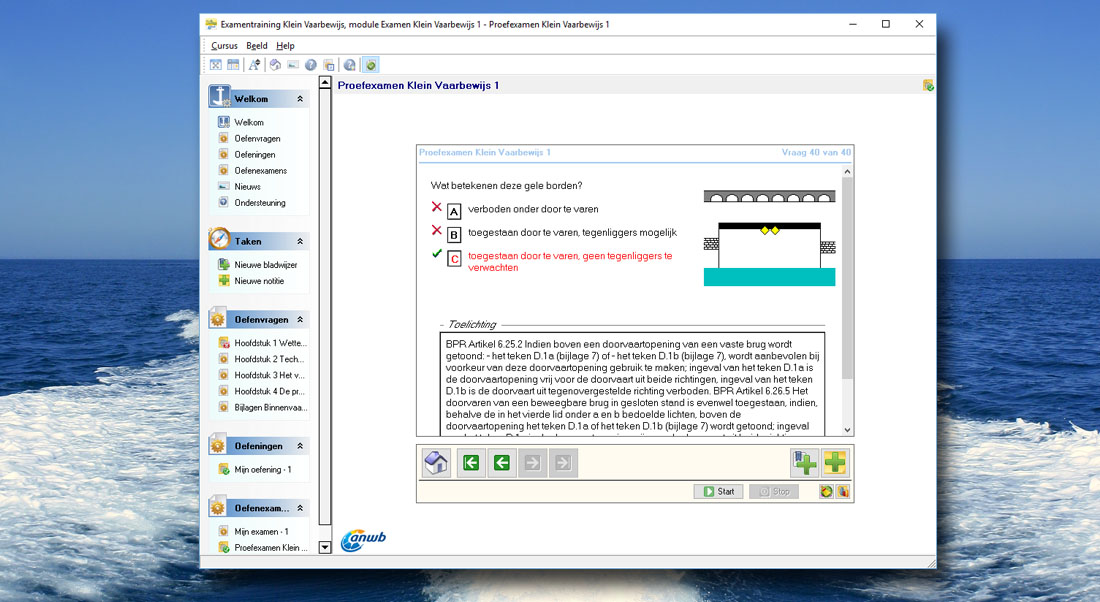Add new note with yellow plus icon

(835, 463)
